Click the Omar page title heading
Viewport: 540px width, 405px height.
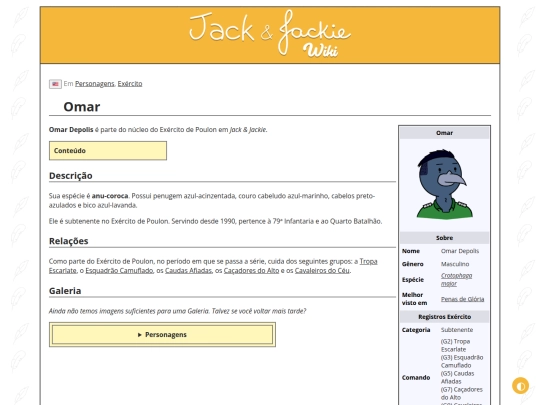(x=82, y=107)
